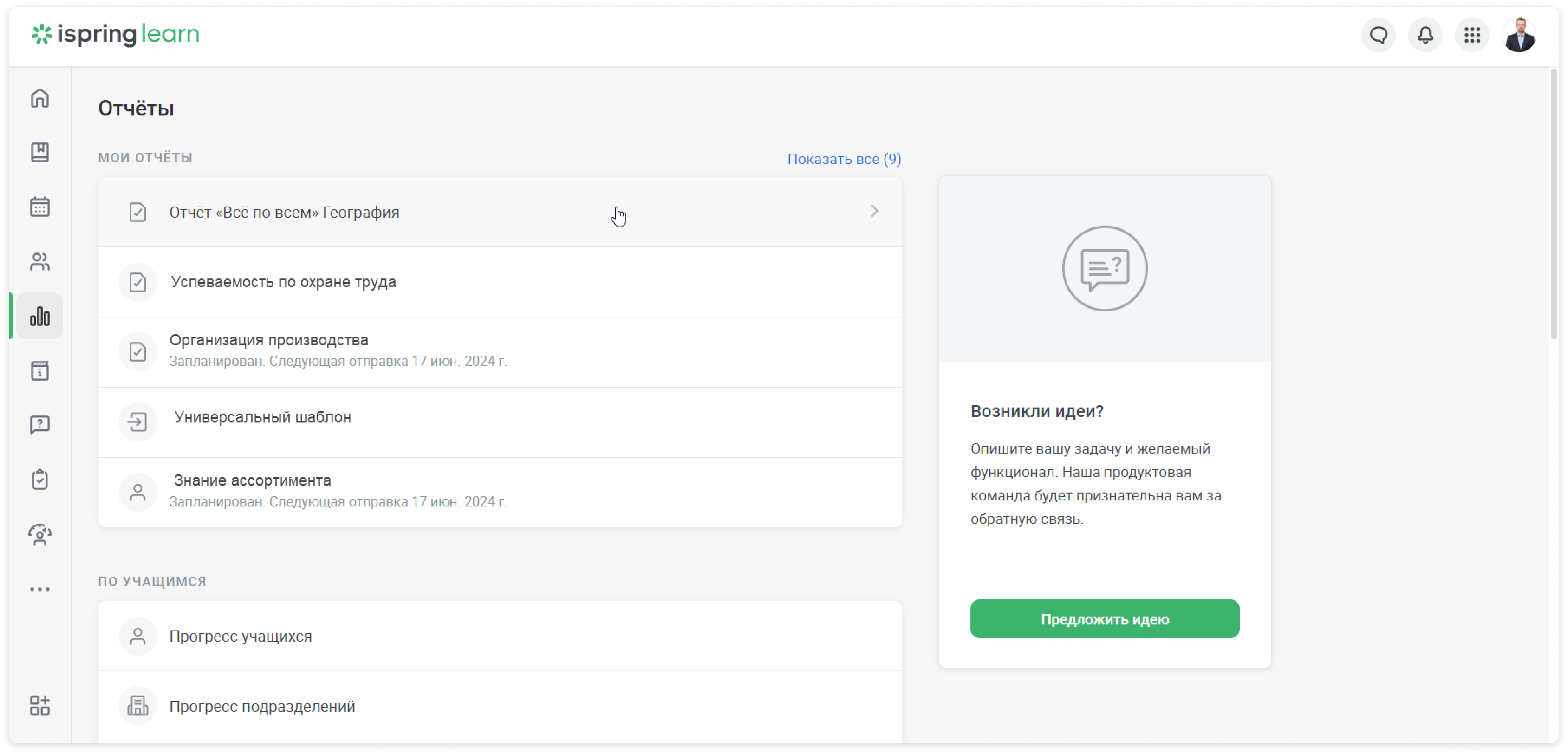
Task: Click the feedback speech bubble illustration
Action: (x=1104, y=269)
